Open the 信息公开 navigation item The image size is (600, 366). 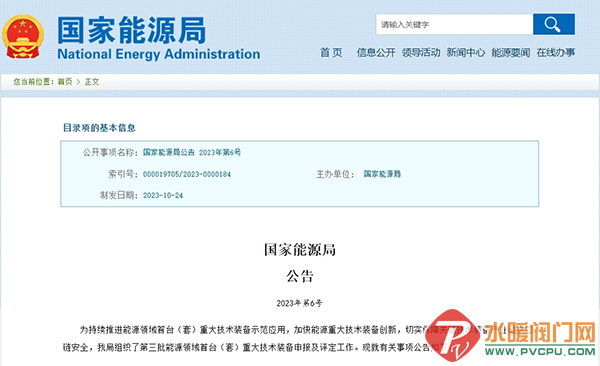click(x=376, y=52)
